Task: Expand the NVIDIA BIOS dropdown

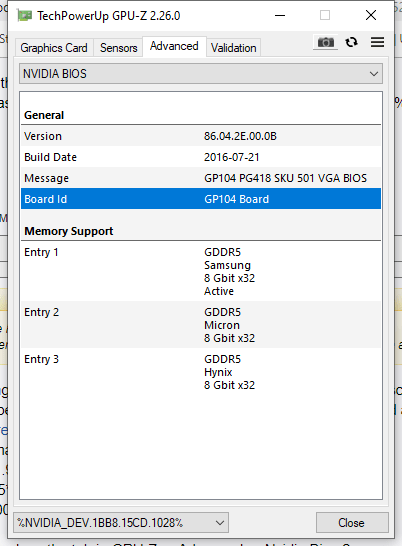Action: [x=201, y=73]
